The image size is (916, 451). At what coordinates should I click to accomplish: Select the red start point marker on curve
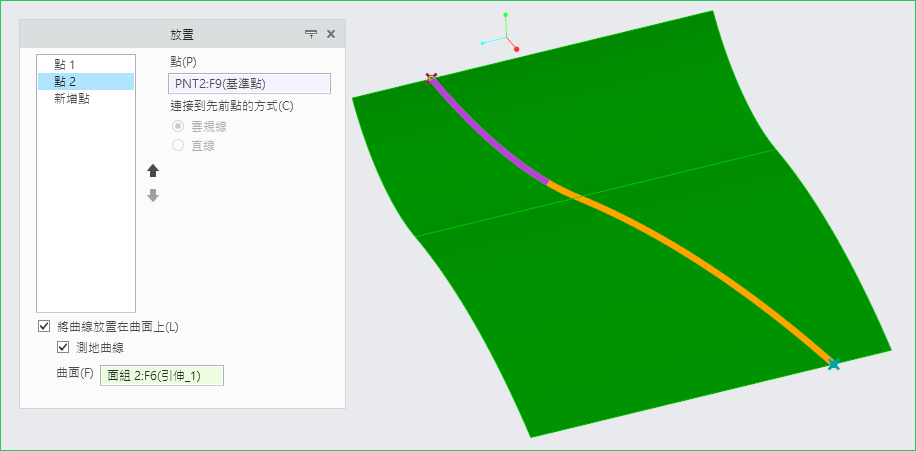431,77
